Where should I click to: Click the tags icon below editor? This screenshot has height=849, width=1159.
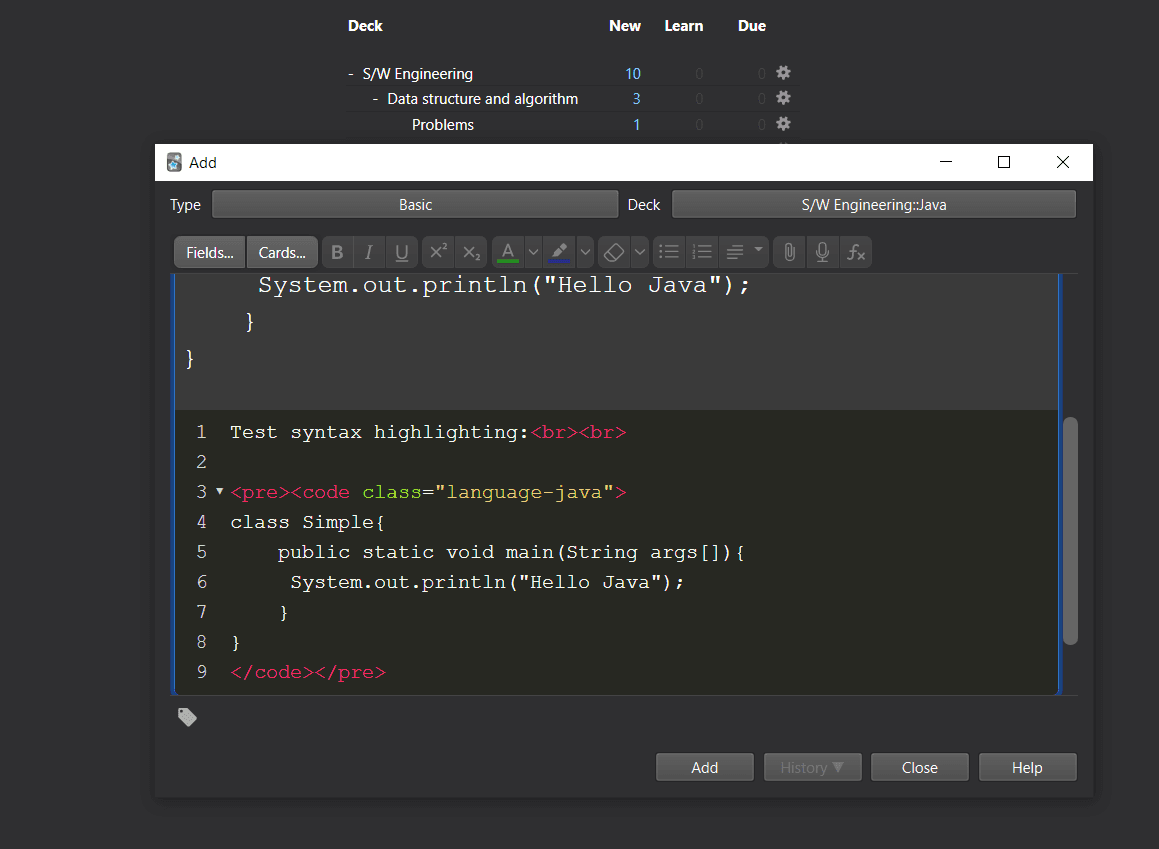coord(187,717)
